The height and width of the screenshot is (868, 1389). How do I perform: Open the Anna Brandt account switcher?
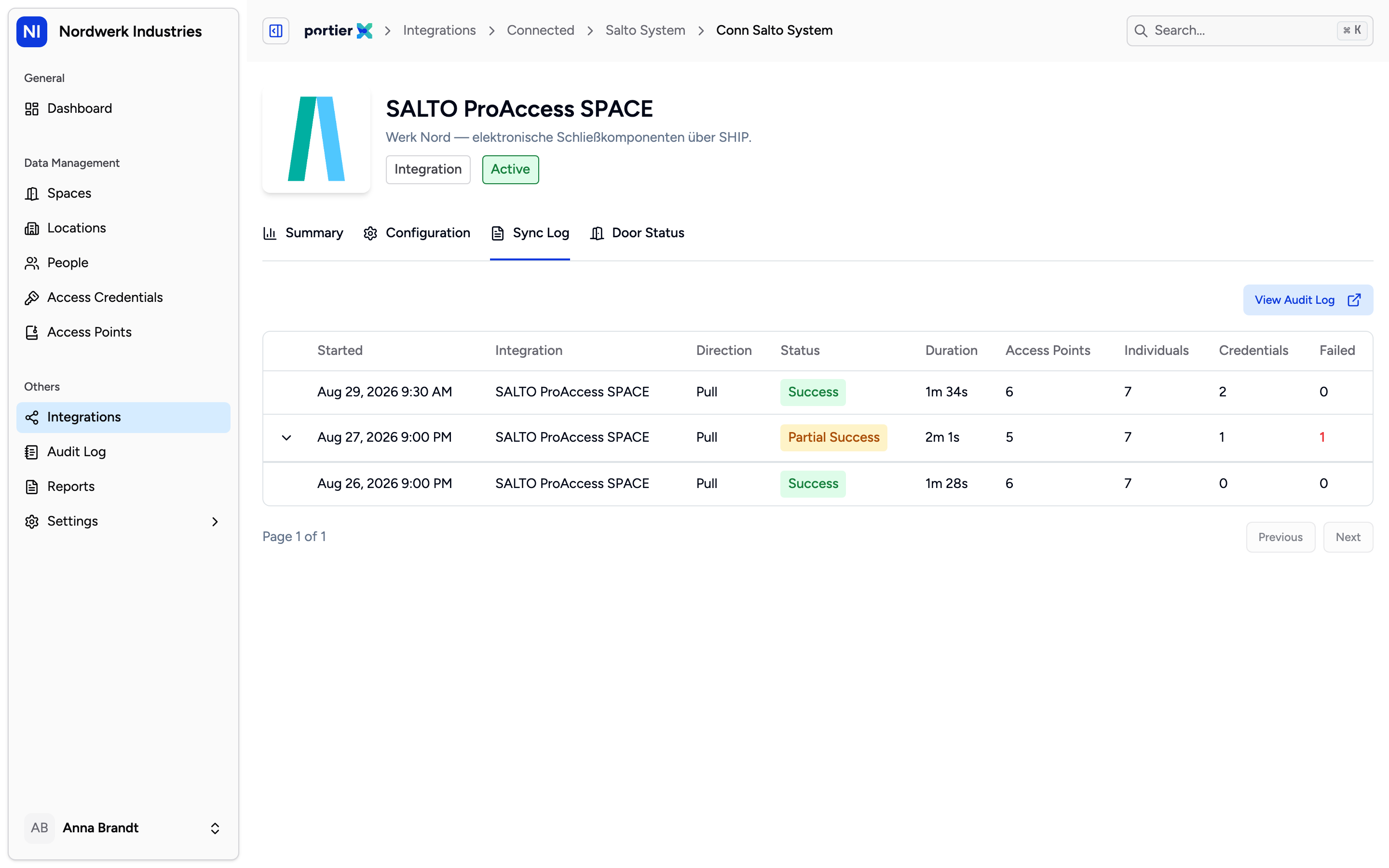tap(123, 828)
